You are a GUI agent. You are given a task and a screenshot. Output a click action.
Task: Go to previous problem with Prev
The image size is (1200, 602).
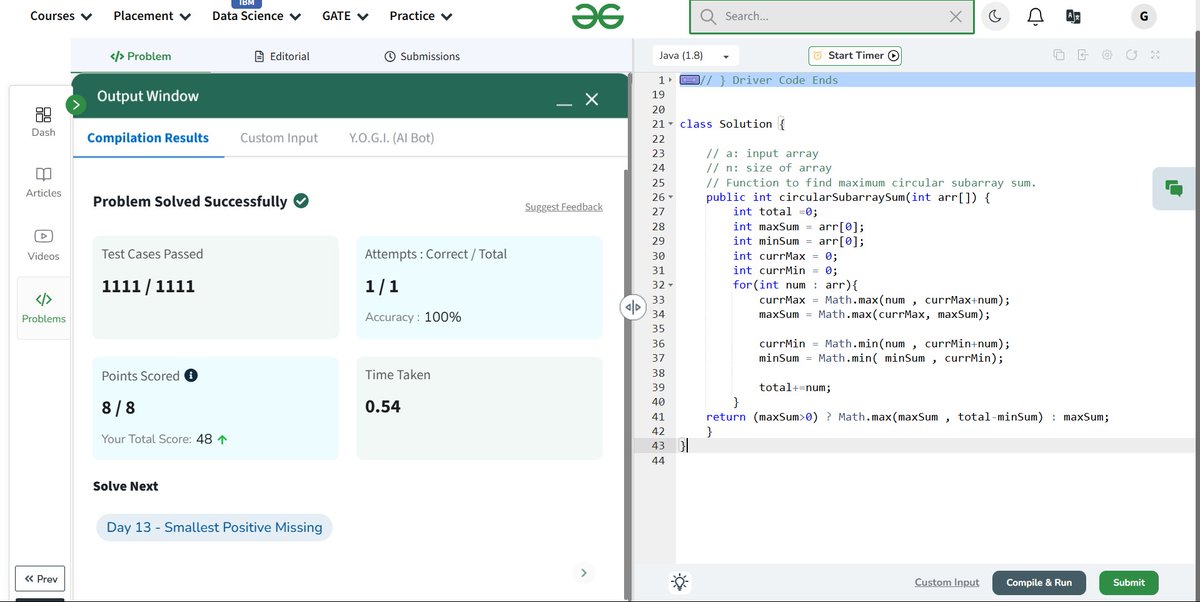(40, 579)
